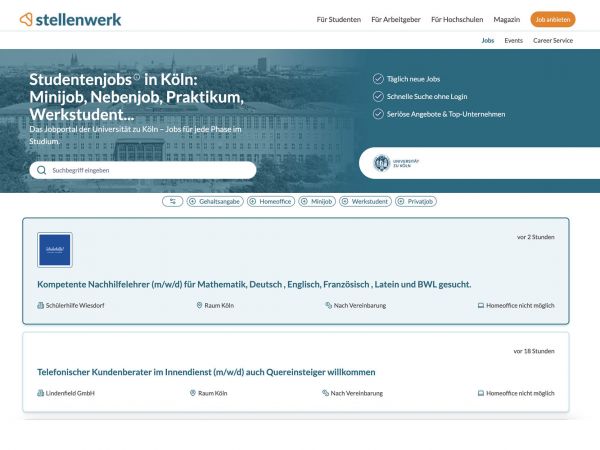Open the Für Studenten menu
The width and height of the screenshot is (600, 450).
point(339,20)
